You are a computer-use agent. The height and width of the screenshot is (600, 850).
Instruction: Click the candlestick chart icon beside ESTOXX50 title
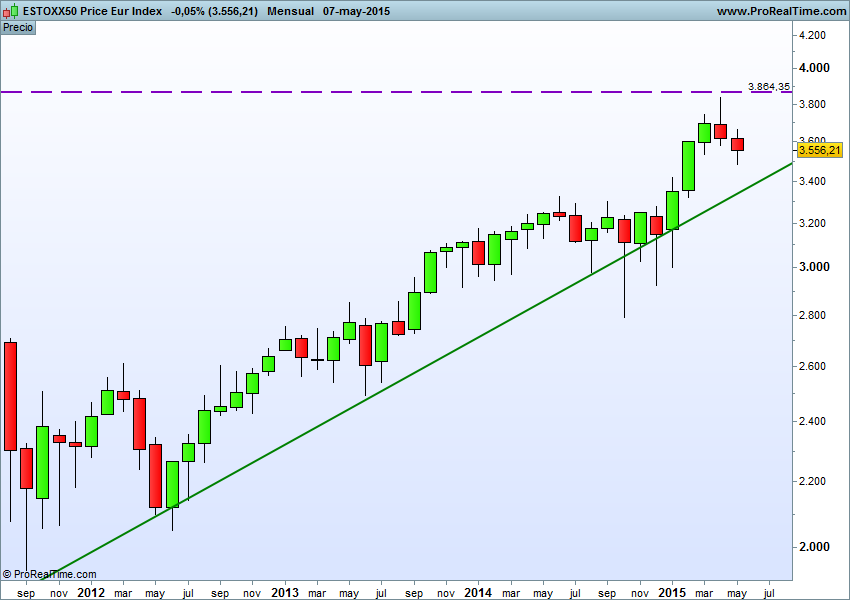(12, 11)
